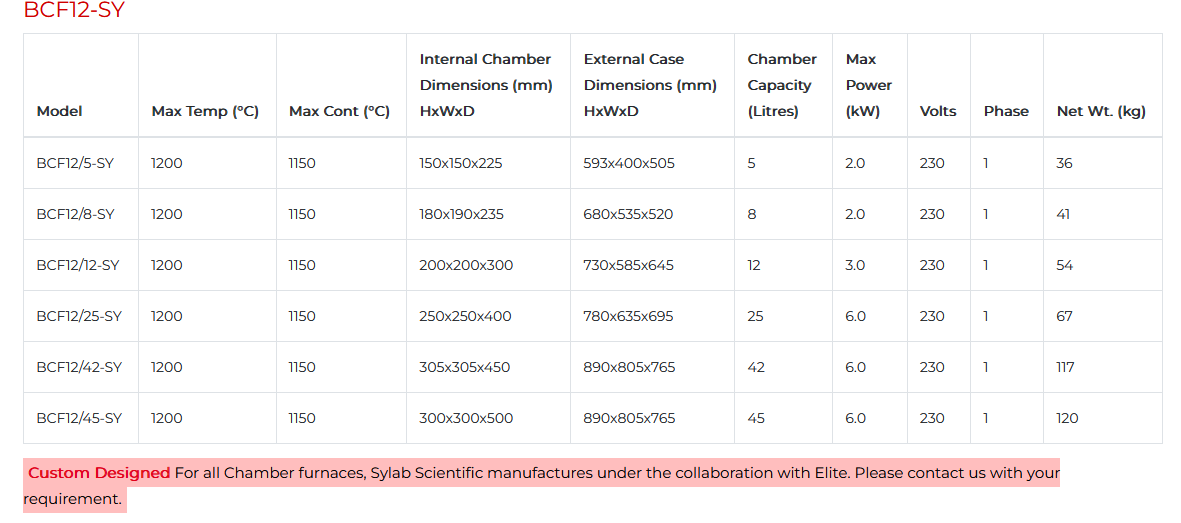Click the Max Cont (°C) column header
1181x523 pixels.
(339, 111)
